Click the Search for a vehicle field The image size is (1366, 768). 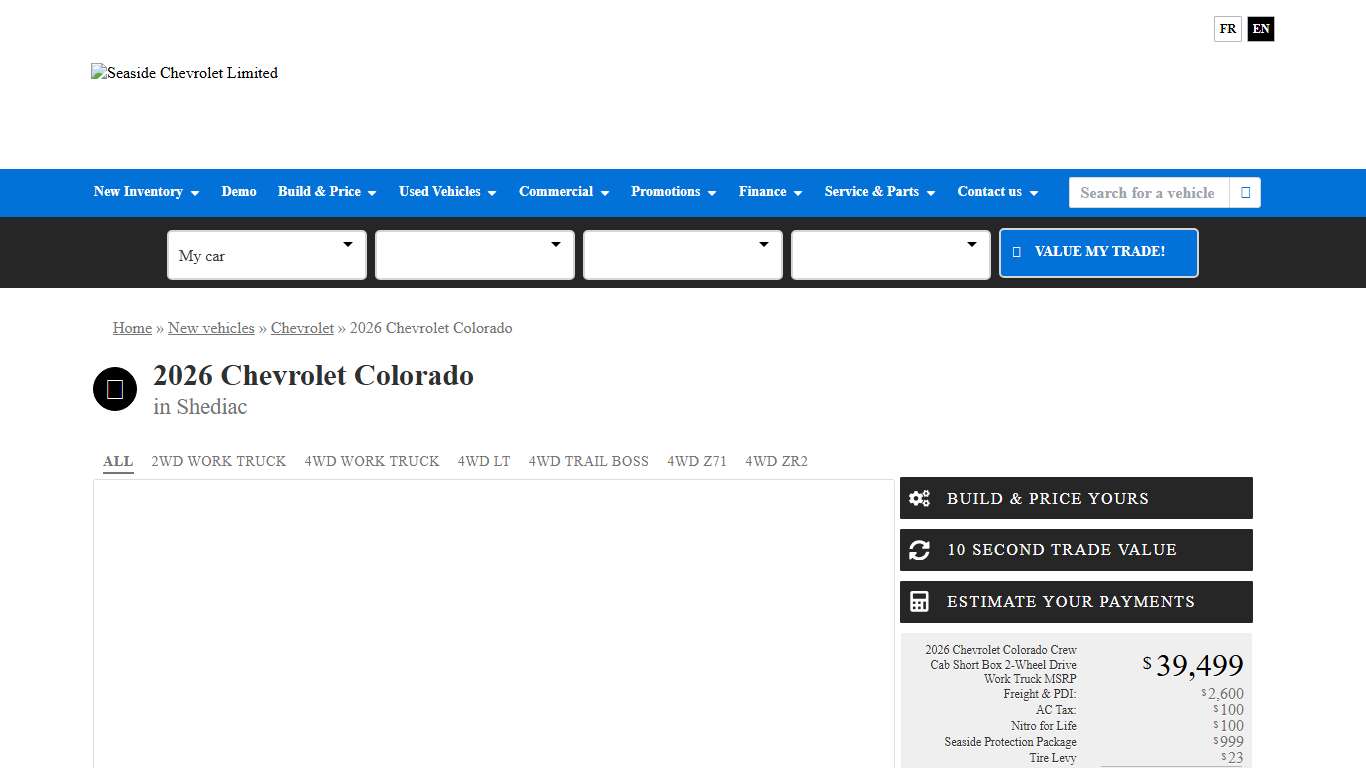click(x=1148, y=193)
